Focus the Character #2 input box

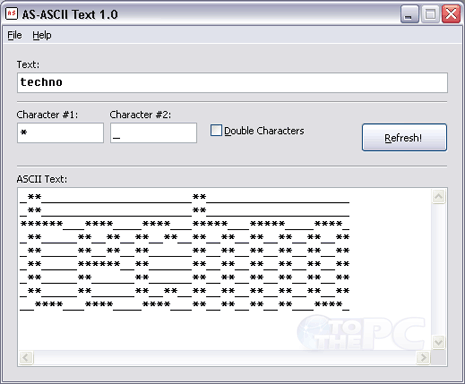point(154,133)
